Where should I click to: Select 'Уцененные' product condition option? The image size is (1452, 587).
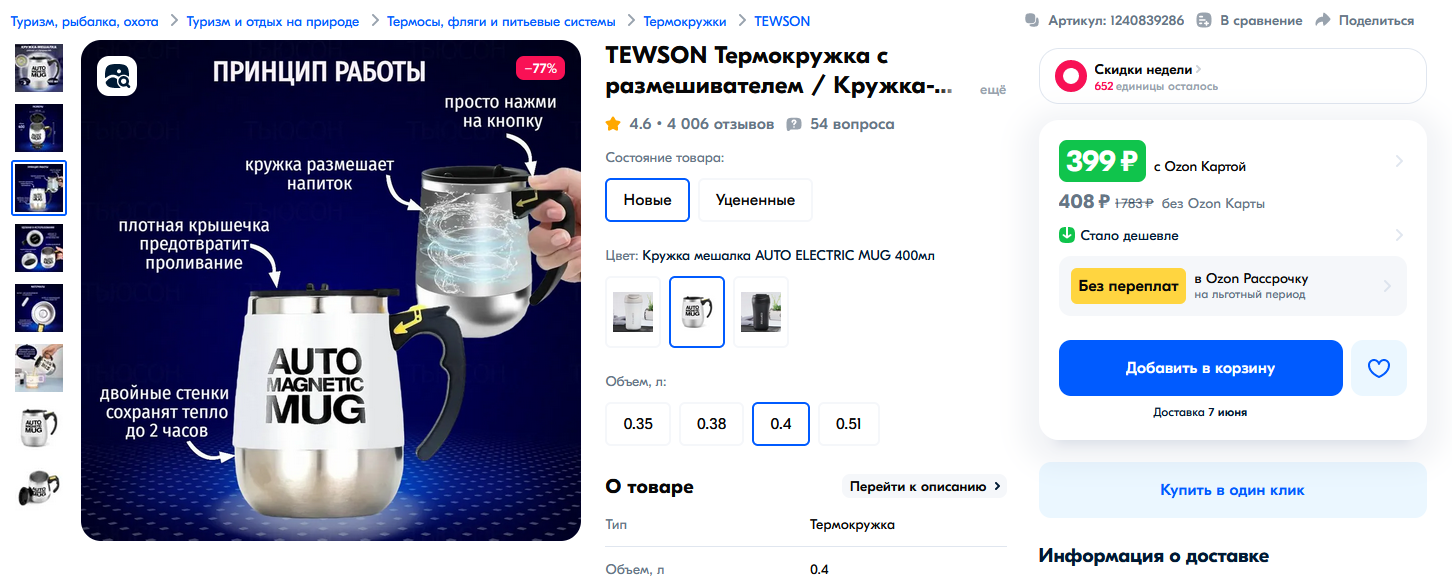(x=755, y=200)
